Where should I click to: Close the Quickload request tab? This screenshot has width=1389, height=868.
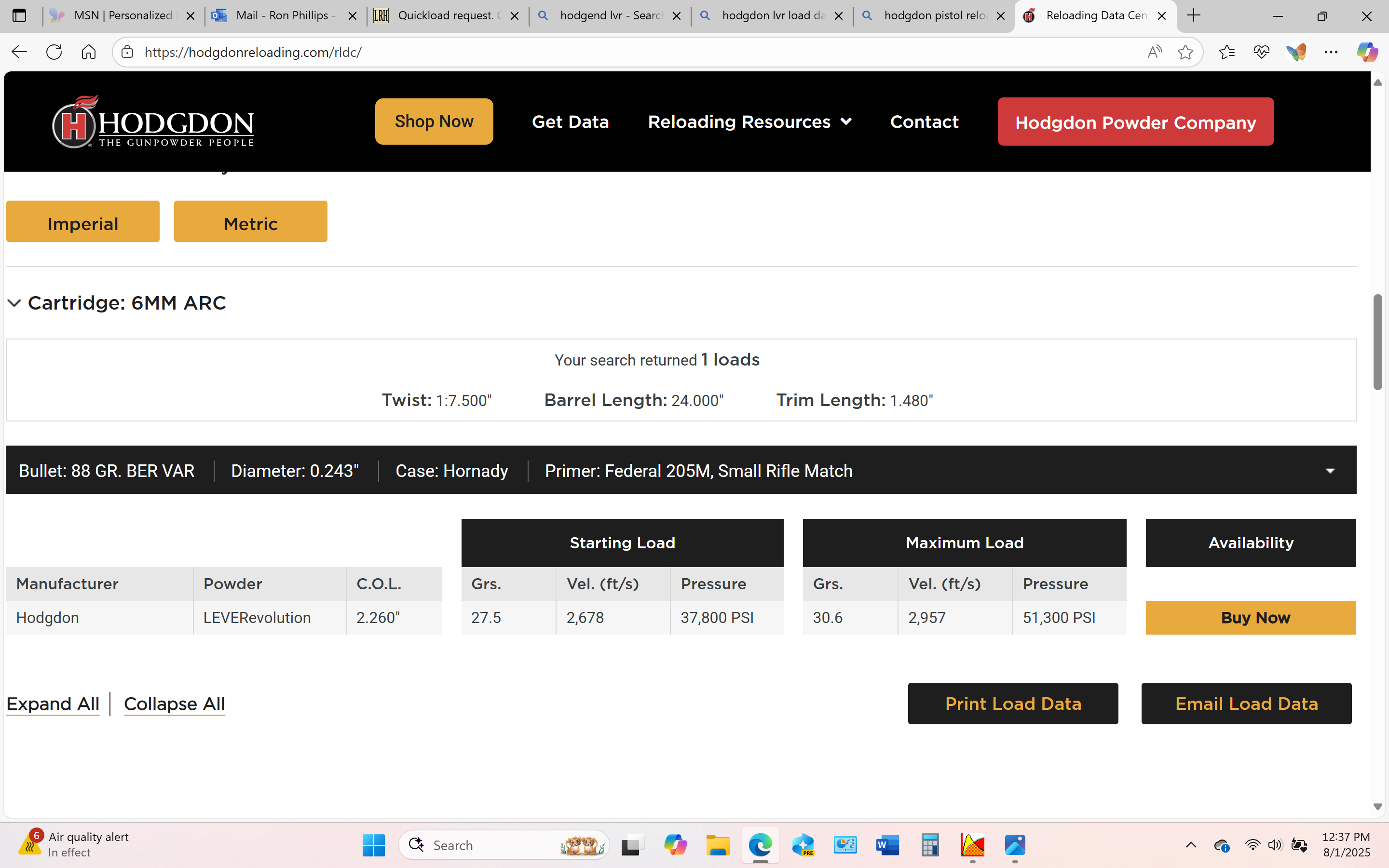click(x=515, y=15)
